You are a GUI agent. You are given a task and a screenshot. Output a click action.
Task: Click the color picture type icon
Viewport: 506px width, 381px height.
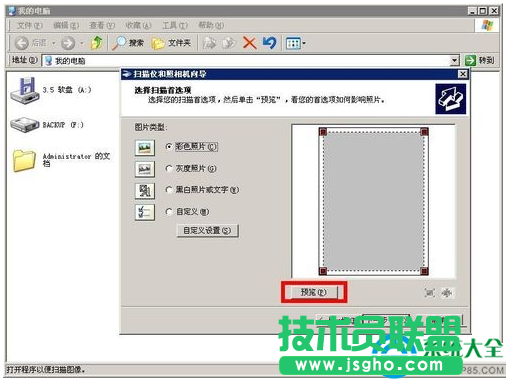(x=145, y=147)
